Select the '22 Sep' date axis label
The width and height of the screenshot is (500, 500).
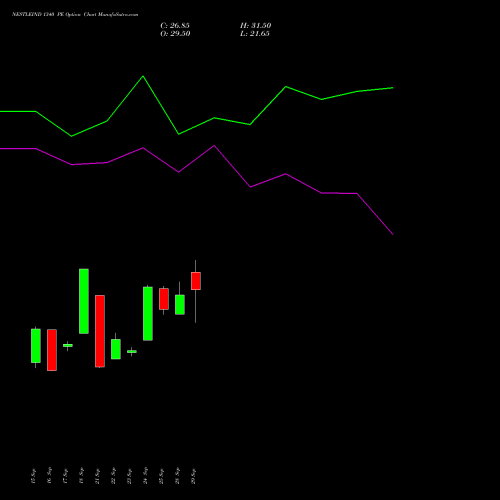pyautogui.click(x=113, y=476)
